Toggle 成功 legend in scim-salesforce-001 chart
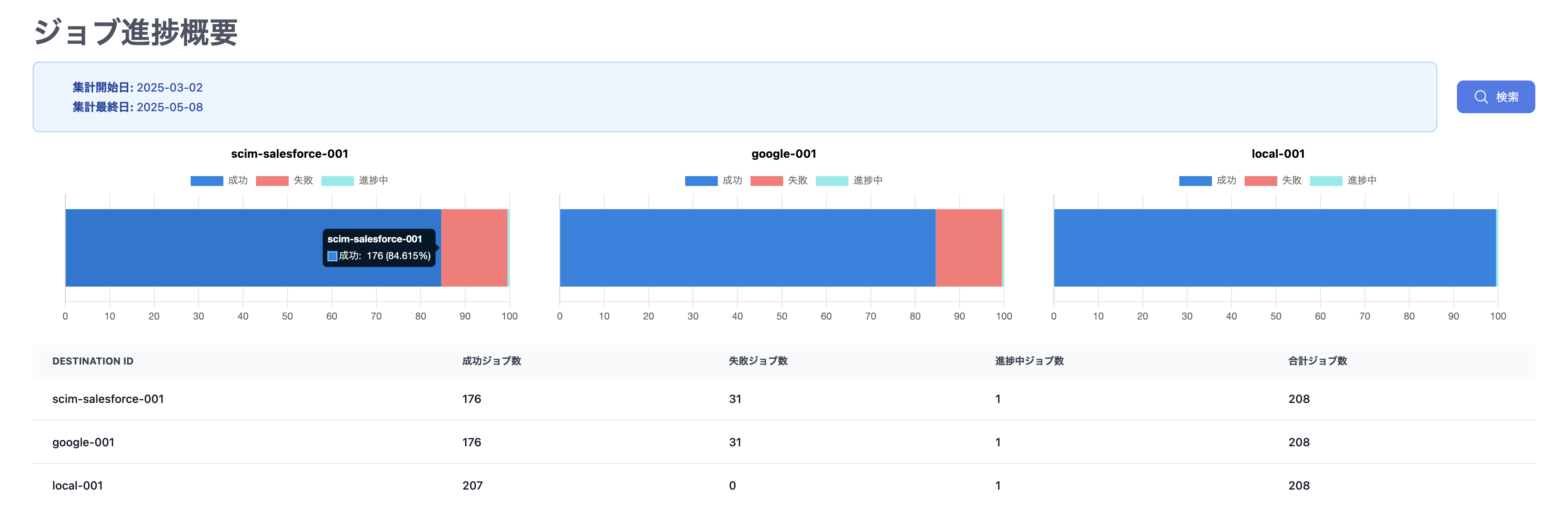 (219, 180)
